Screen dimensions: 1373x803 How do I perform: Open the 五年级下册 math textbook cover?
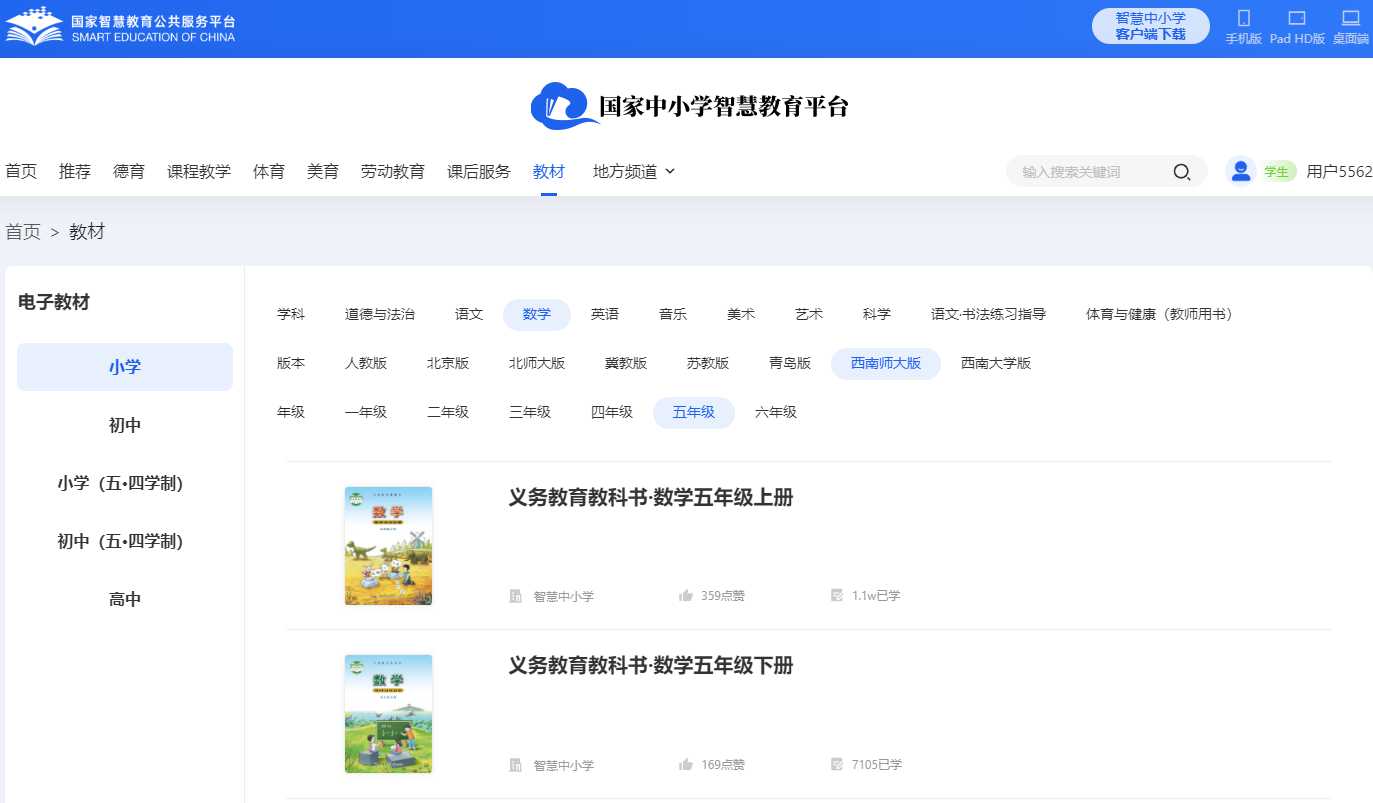[388, 714]
